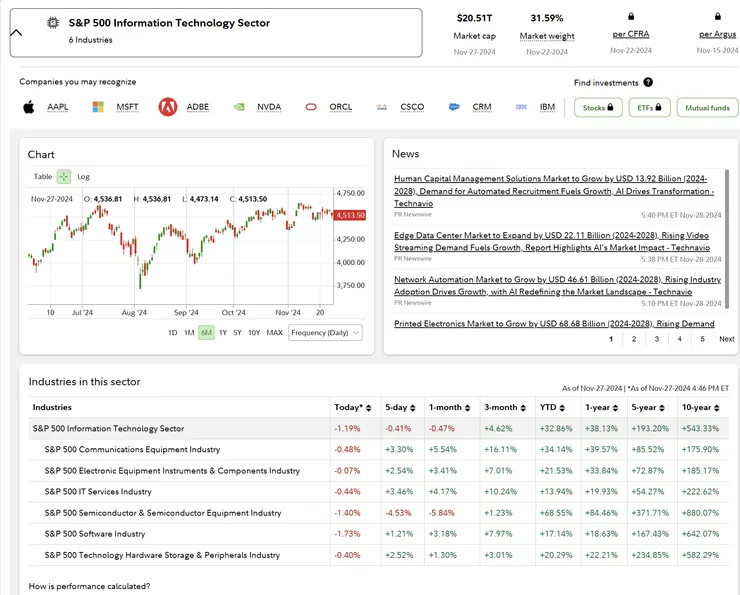
Task: Open the ORCL ticker link
Action: 341,107
